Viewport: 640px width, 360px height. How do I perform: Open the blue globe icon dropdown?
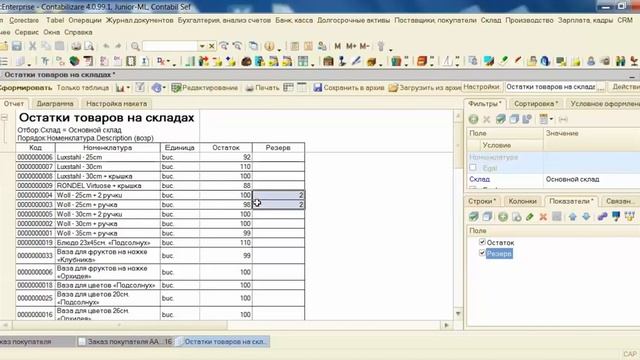pos(164,87)
